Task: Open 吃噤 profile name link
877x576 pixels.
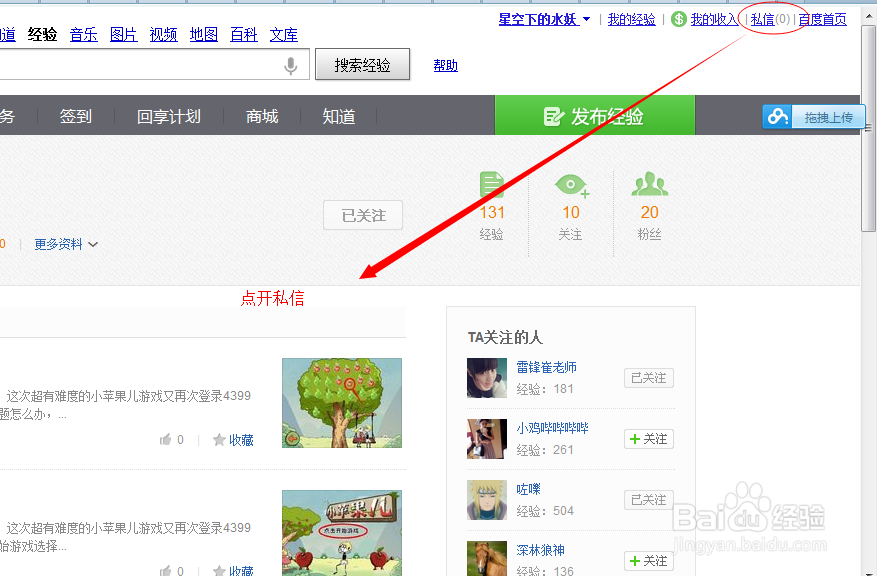Action: [x=529, y=489]
